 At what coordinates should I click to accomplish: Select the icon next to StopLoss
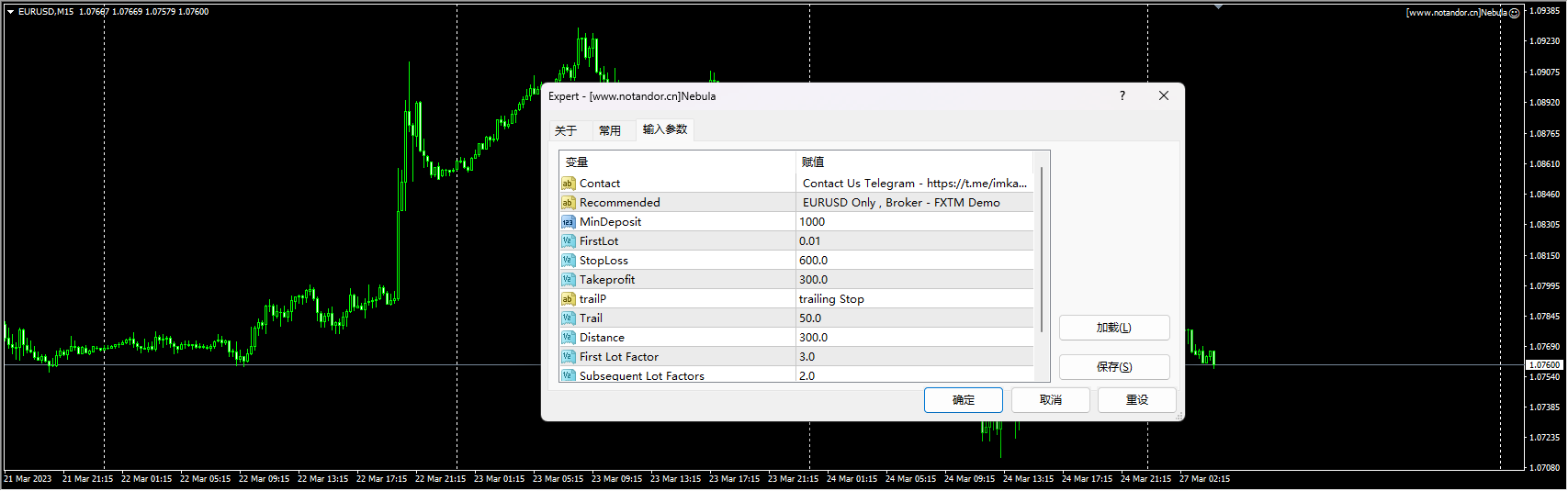coord(568,261)
